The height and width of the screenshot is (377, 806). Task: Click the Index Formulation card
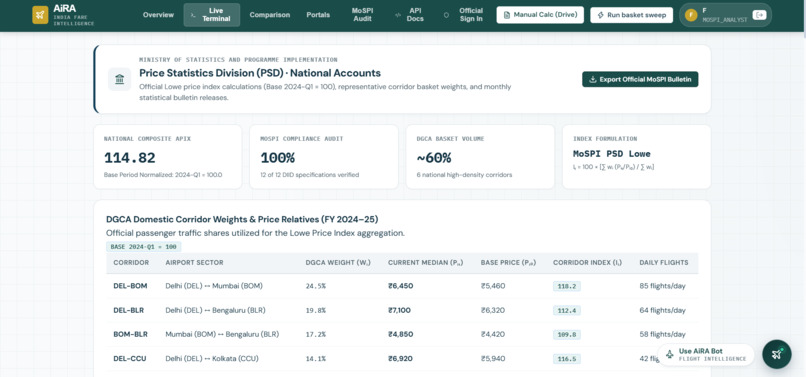point(636,157)
